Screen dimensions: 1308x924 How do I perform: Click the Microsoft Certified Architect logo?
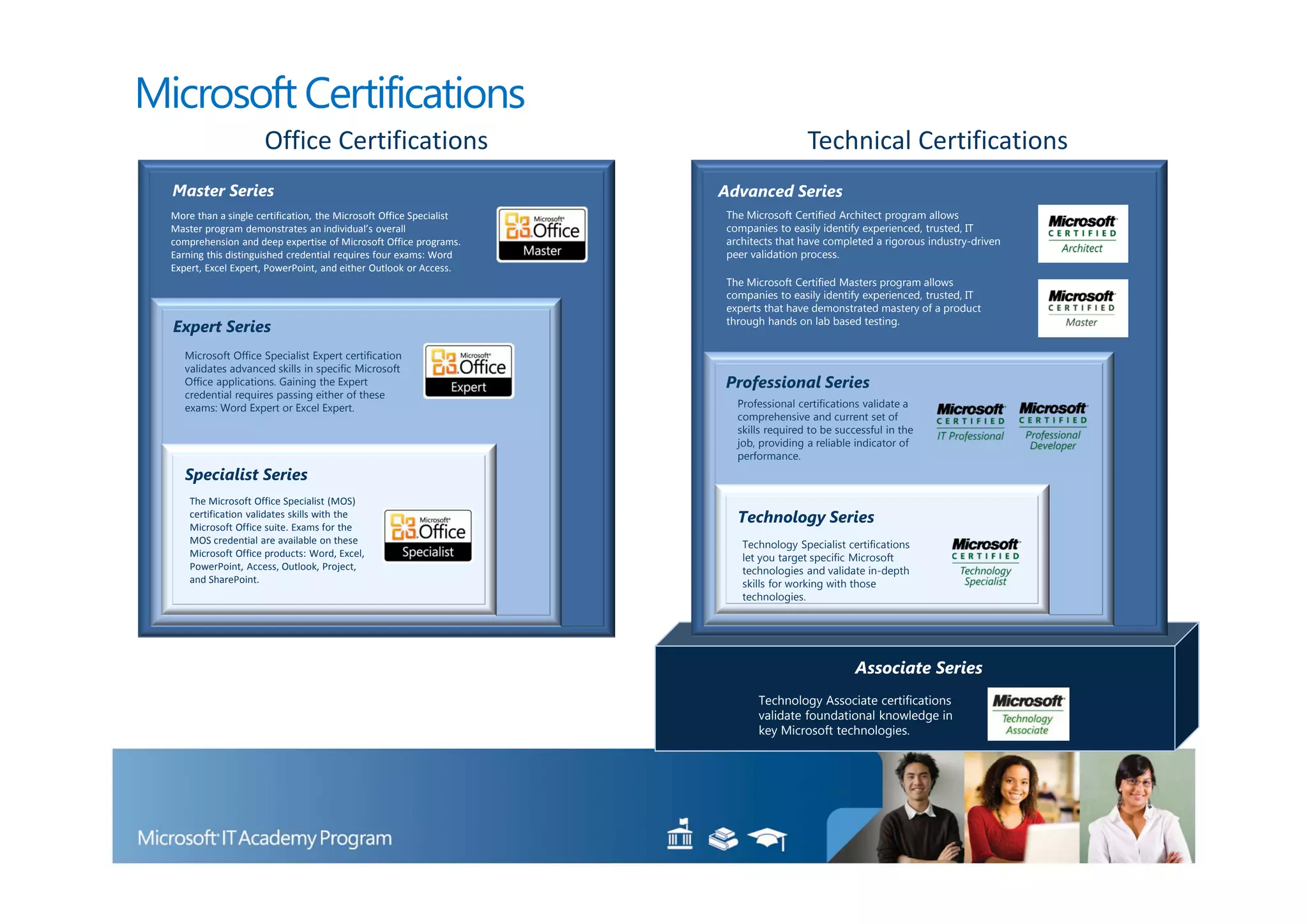[1083, 234]
